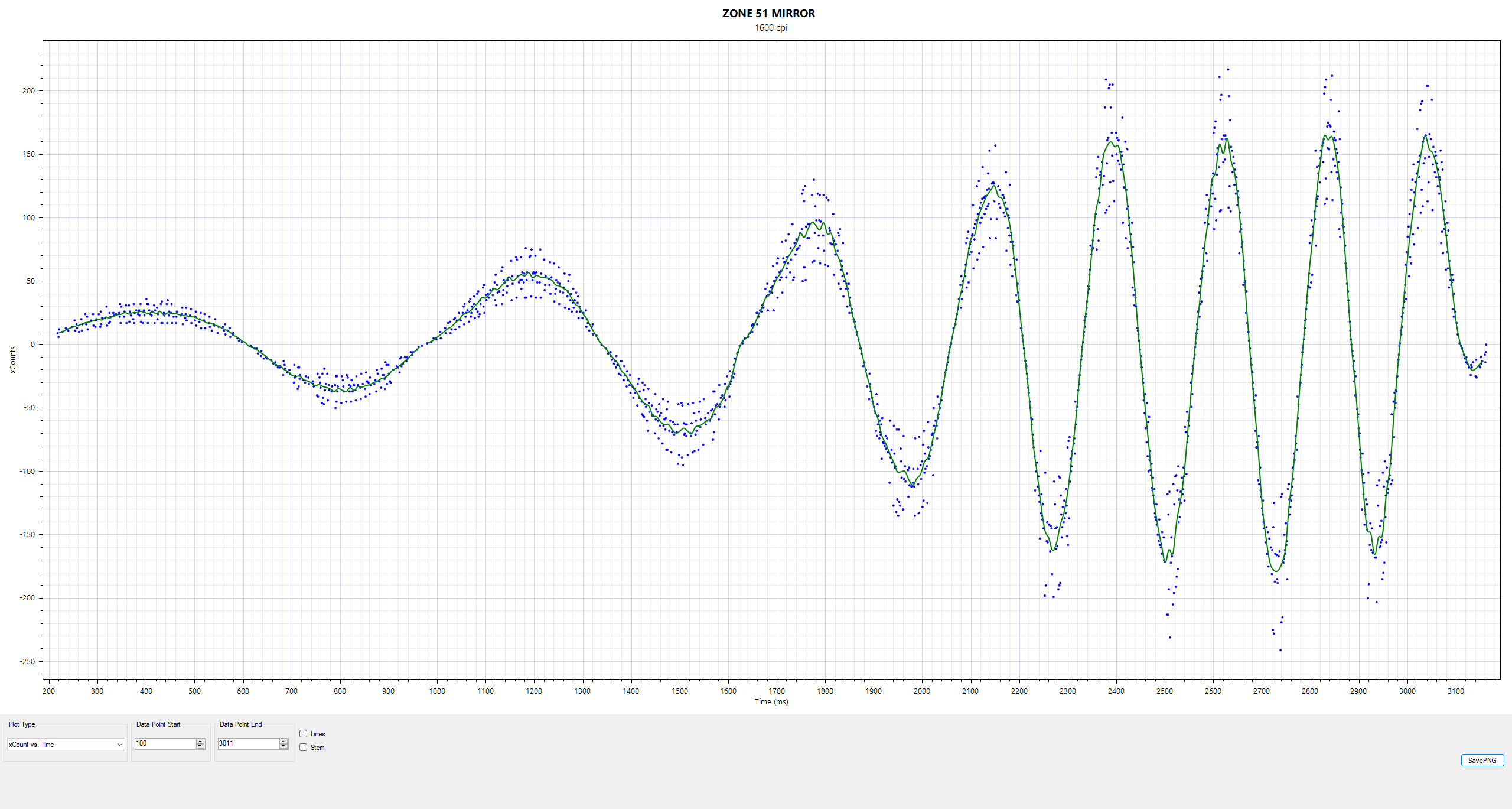Open the Plot Type dropdown
Screen dimensions: 1512x809
(66, 745)
